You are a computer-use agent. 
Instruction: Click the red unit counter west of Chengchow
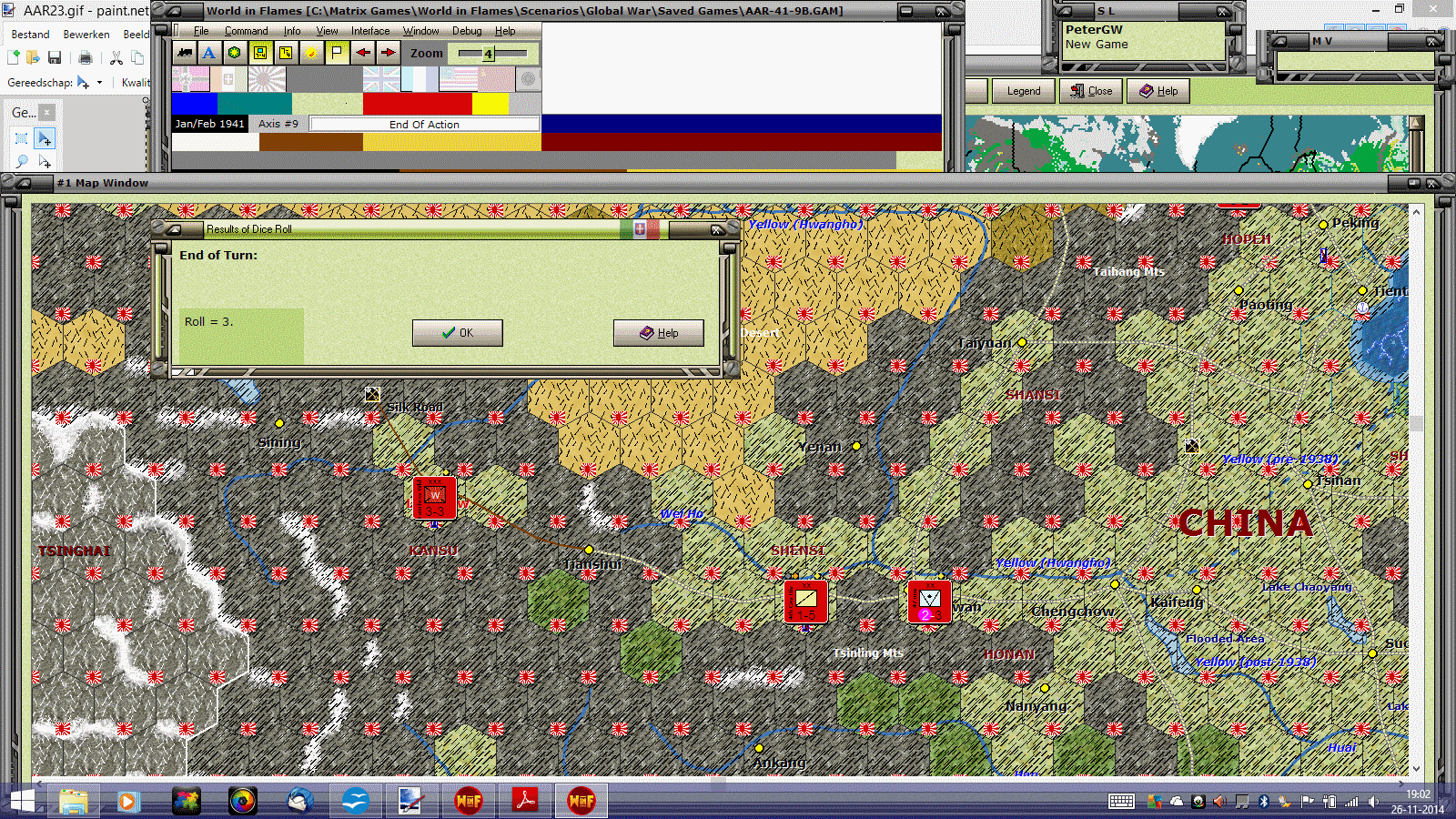click(x=929, y=602)
